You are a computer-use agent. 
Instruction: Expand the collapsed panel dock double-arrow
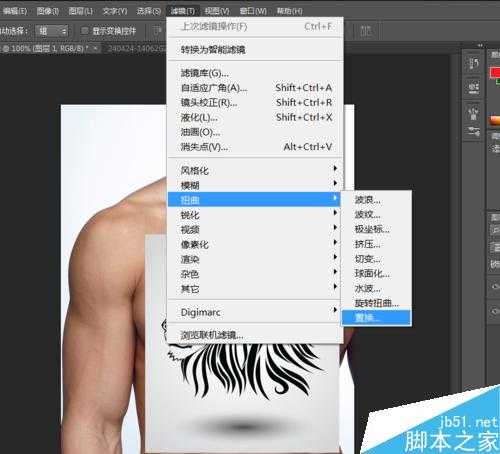pyautogui.click(x=481, y=45)
